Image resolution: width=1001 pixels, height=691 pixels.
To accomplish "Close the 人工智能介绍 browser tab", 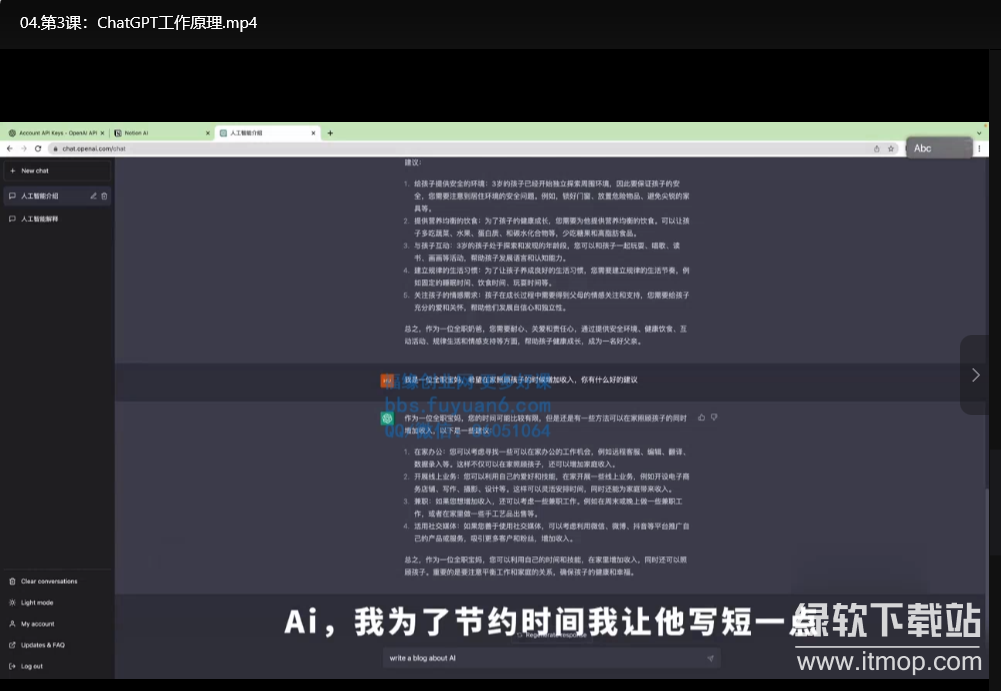I will click(x=313, y=133).
